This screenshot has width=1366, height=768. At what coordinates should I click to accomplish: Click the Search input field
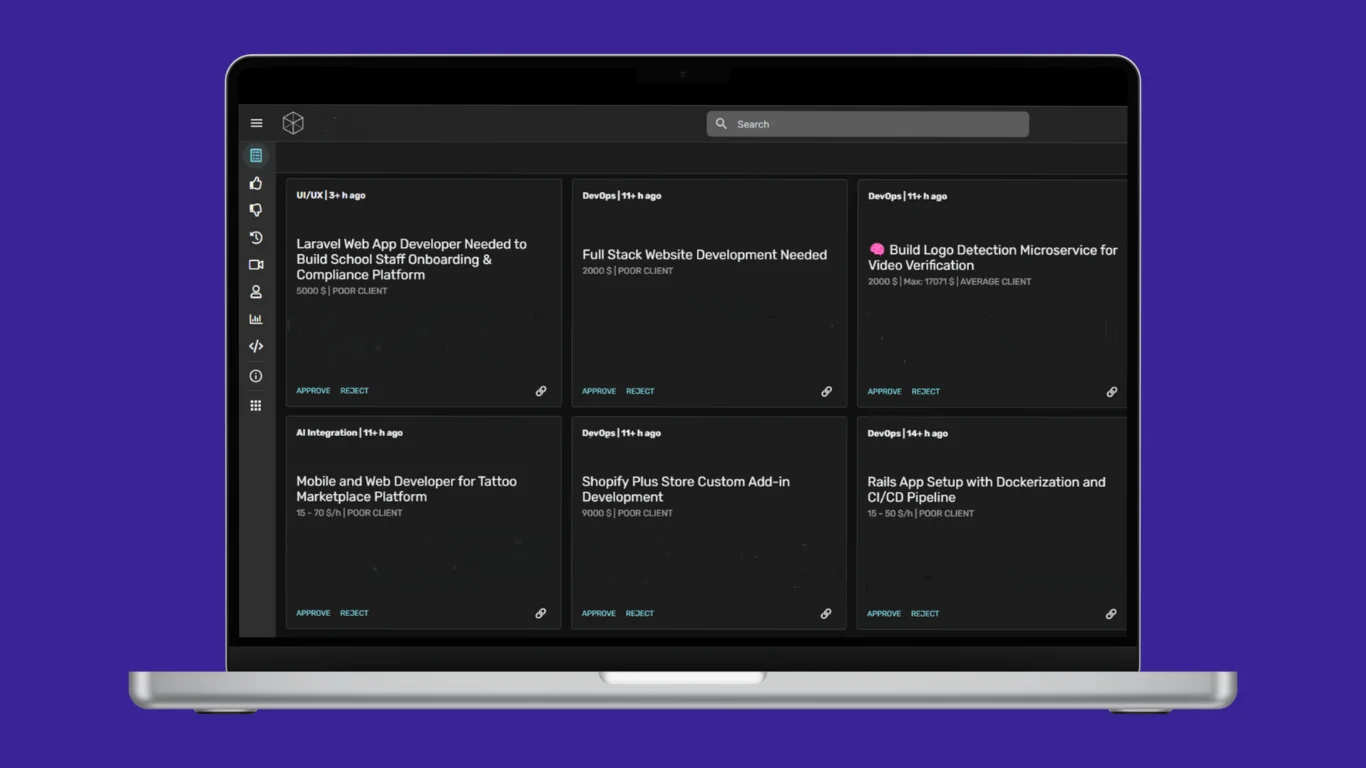click(866, 123)
